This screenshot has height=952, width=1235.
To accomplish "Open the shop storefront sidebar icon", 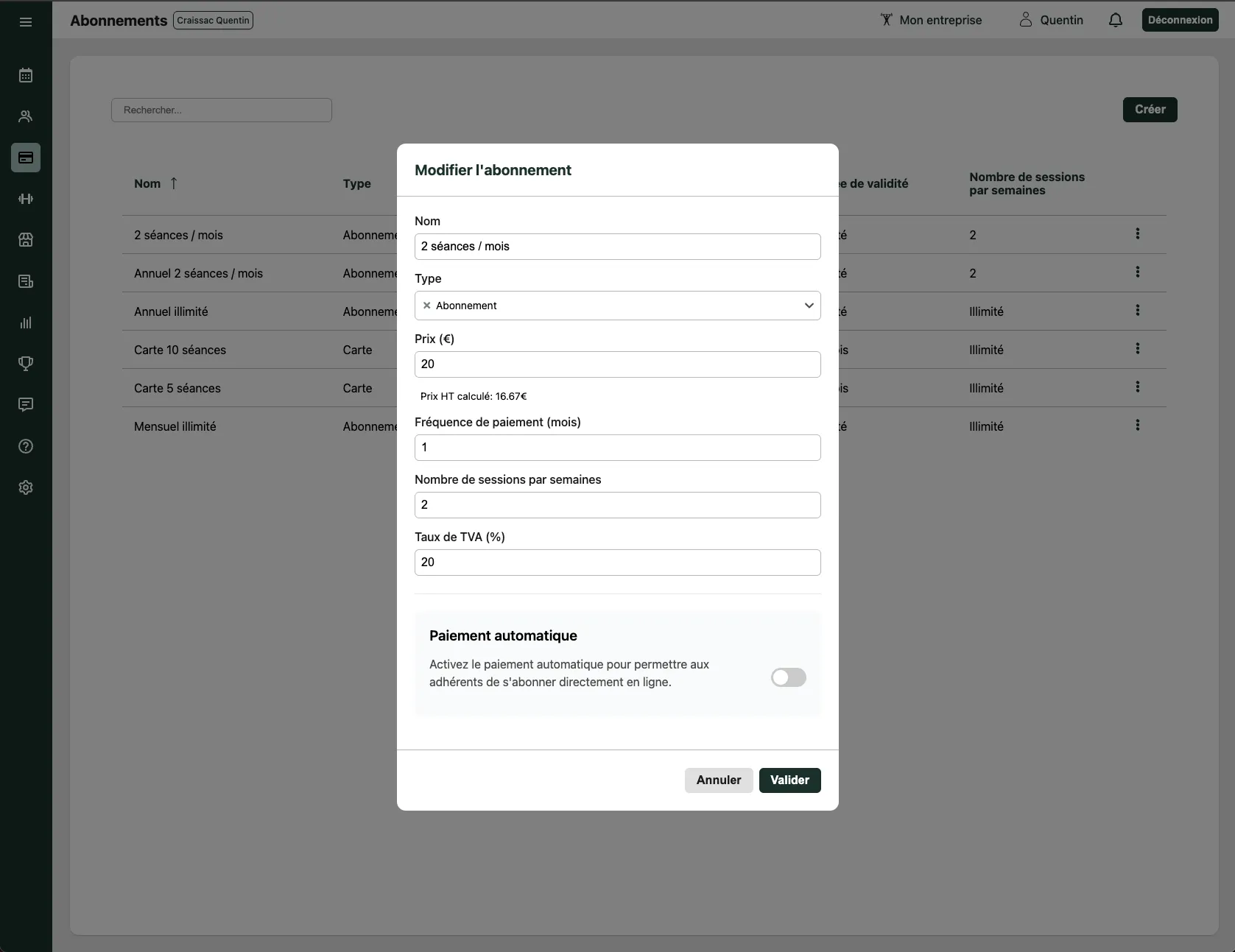I will click(x=26, y=240).
